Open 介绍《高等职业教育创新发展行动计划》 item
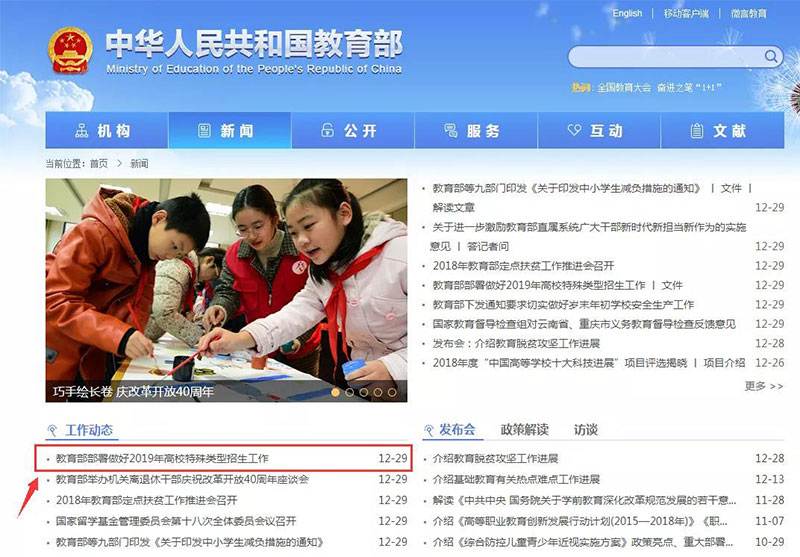Screen dimensions: 800x557 pos(580,521)
